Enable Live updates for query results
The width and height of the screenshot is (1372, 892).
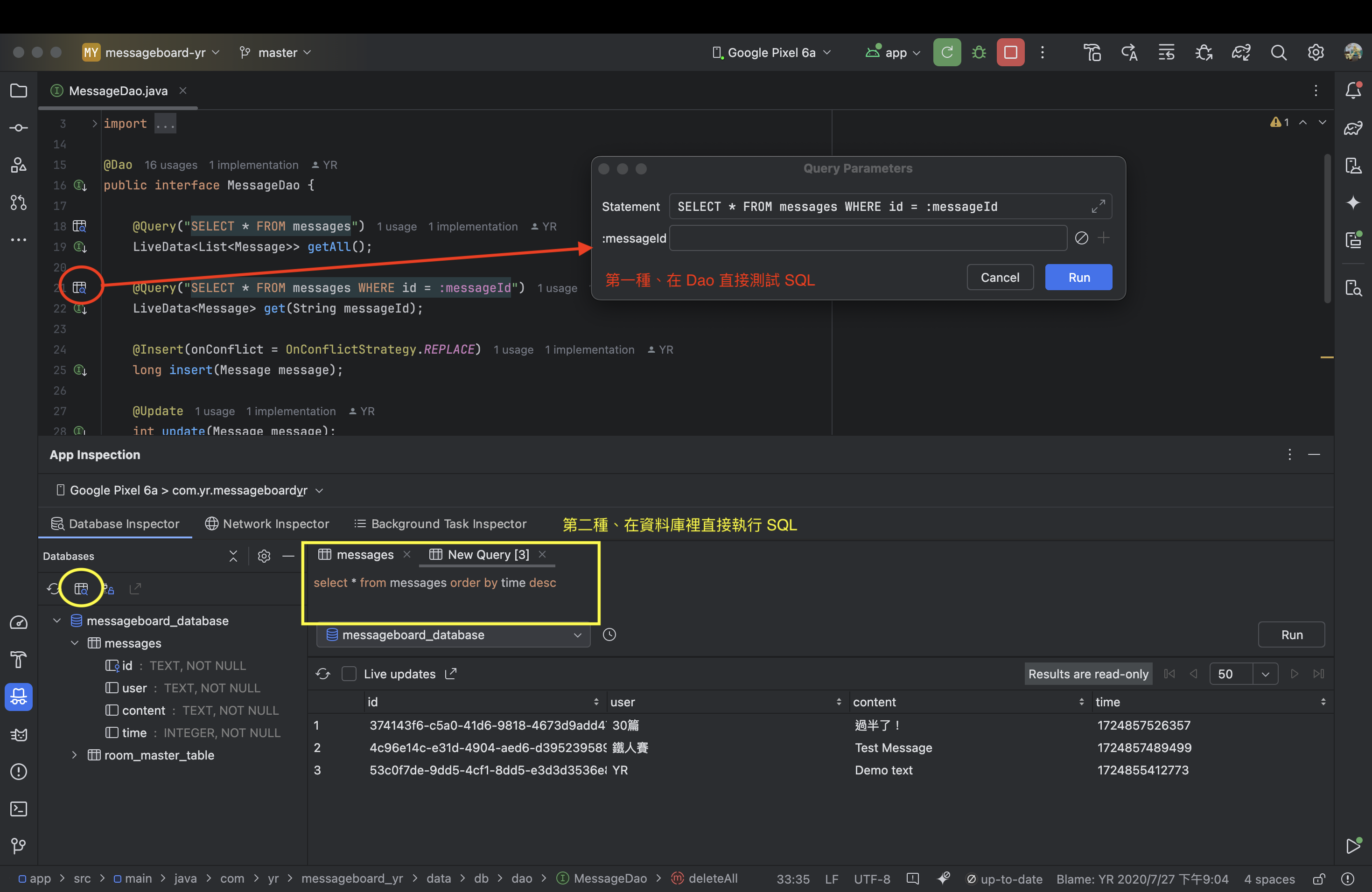349,673
